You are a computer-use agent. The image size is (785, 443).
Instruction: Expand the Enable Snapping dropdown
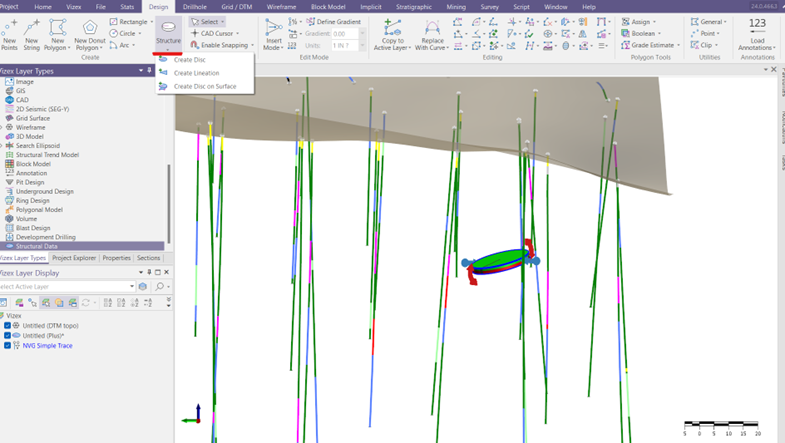point(253,45)
